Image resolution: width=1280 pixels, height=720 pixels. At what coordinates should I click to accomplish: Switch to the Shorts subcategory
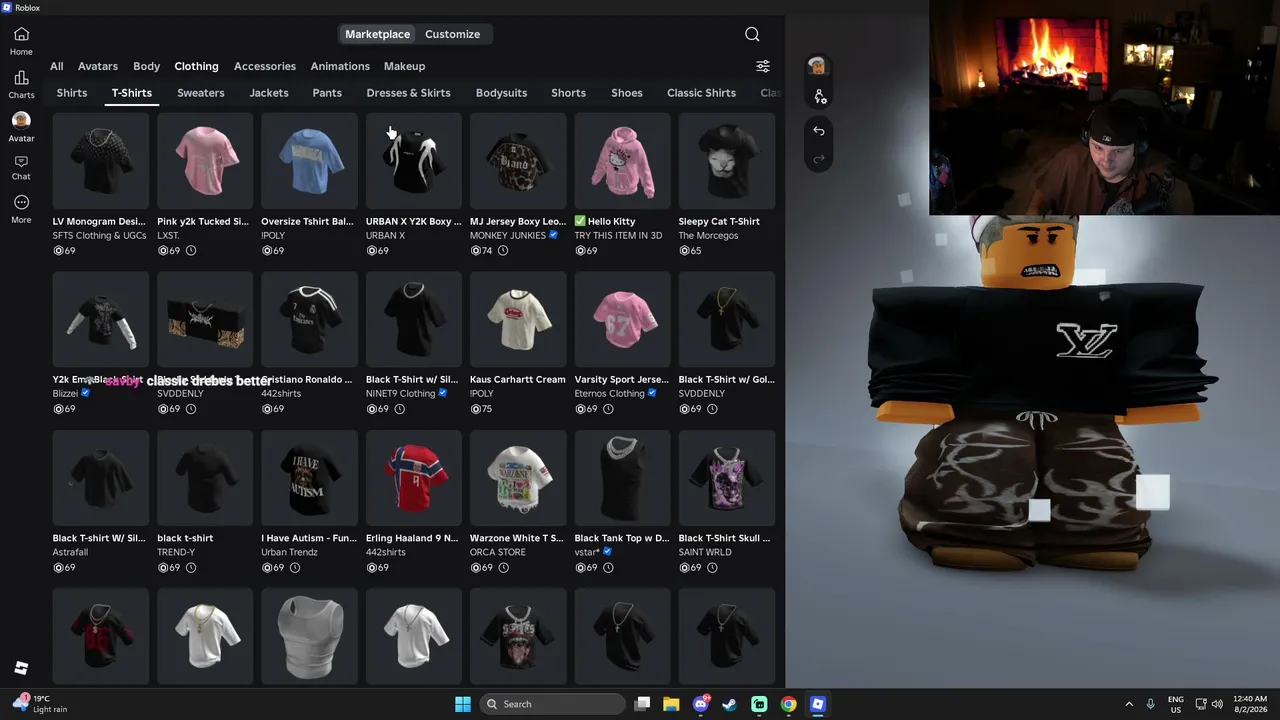coord(568,93)
